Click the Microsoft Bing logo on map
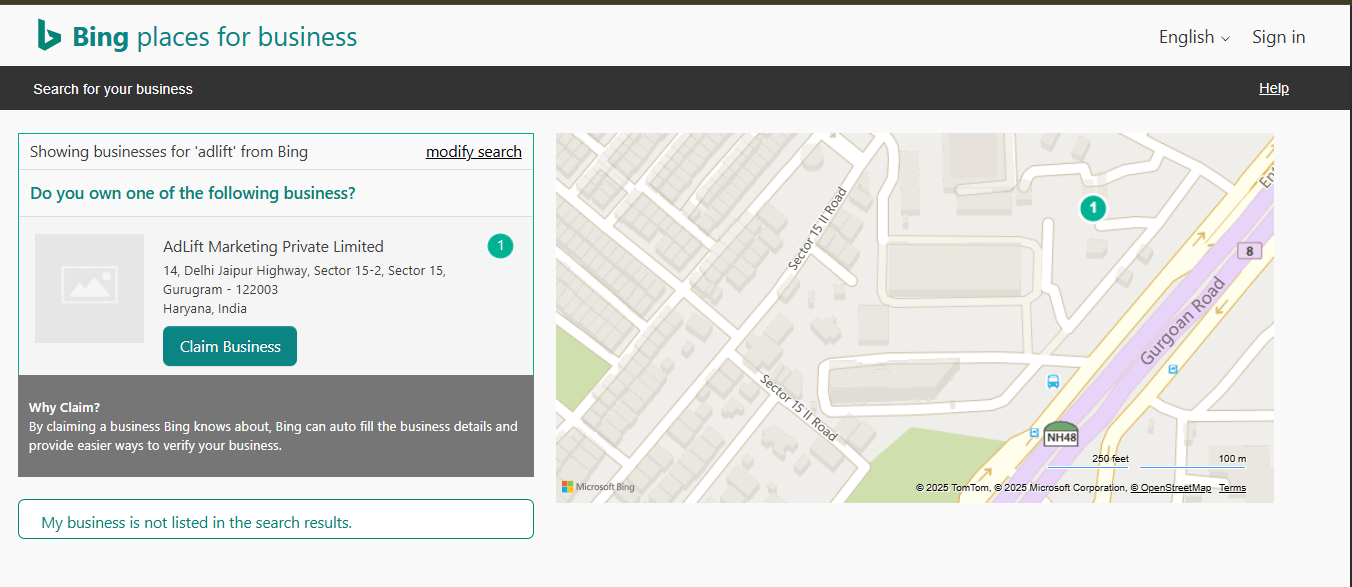Viewport: 1352px width, 587px height. pyautogui.click(x=597, y=487)
